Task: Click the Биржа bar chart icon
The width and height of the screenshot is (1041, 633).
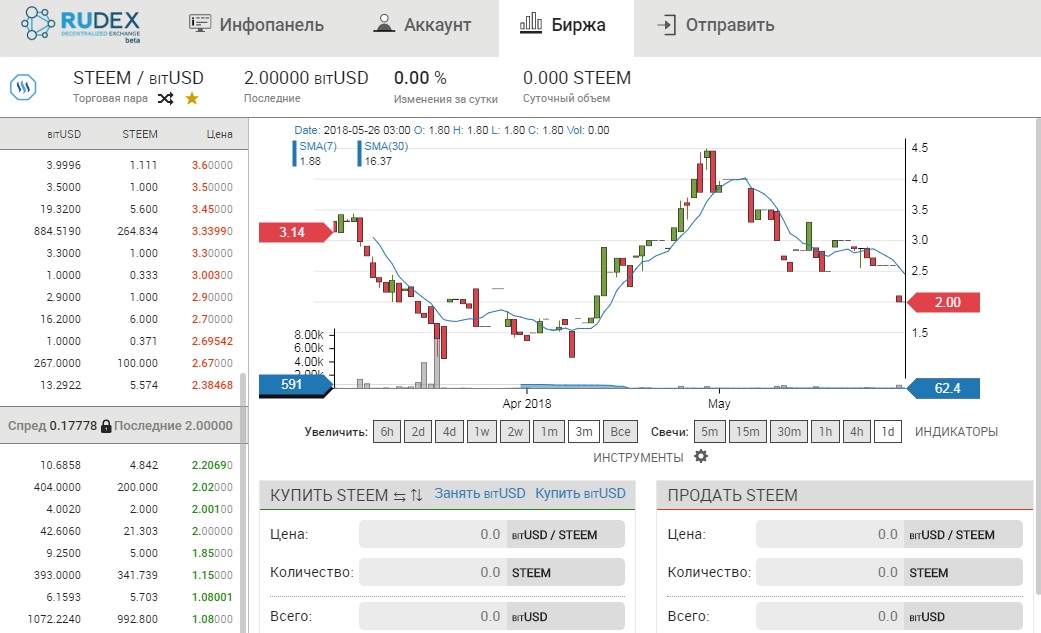Action: pyautogui.click(x=530, y=23)
